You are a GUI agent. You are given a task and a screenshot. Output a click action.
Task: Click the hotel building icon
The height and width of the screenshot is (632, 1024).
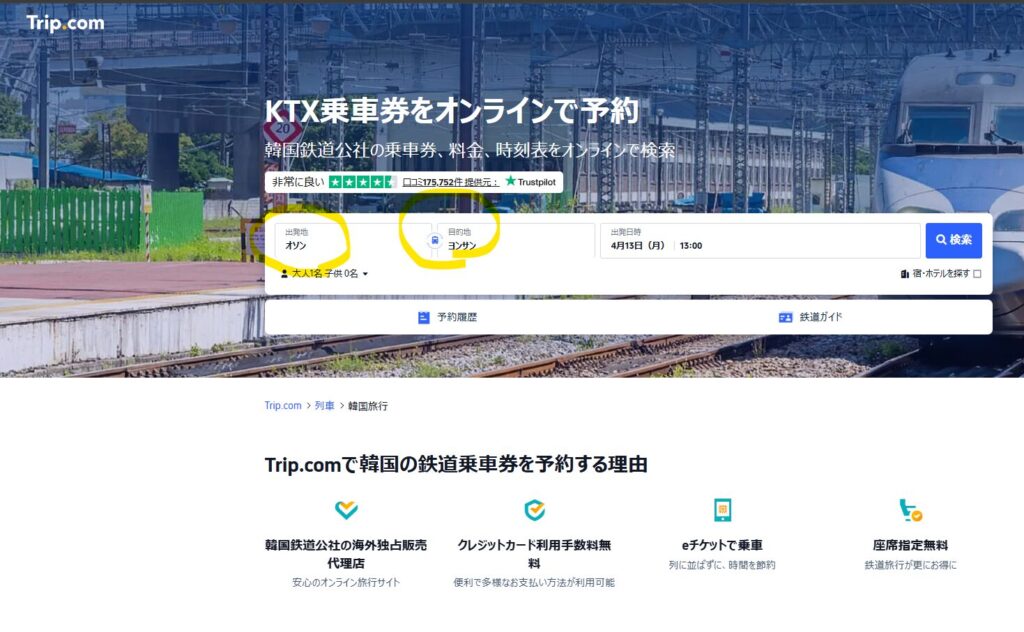coord(904,274)
